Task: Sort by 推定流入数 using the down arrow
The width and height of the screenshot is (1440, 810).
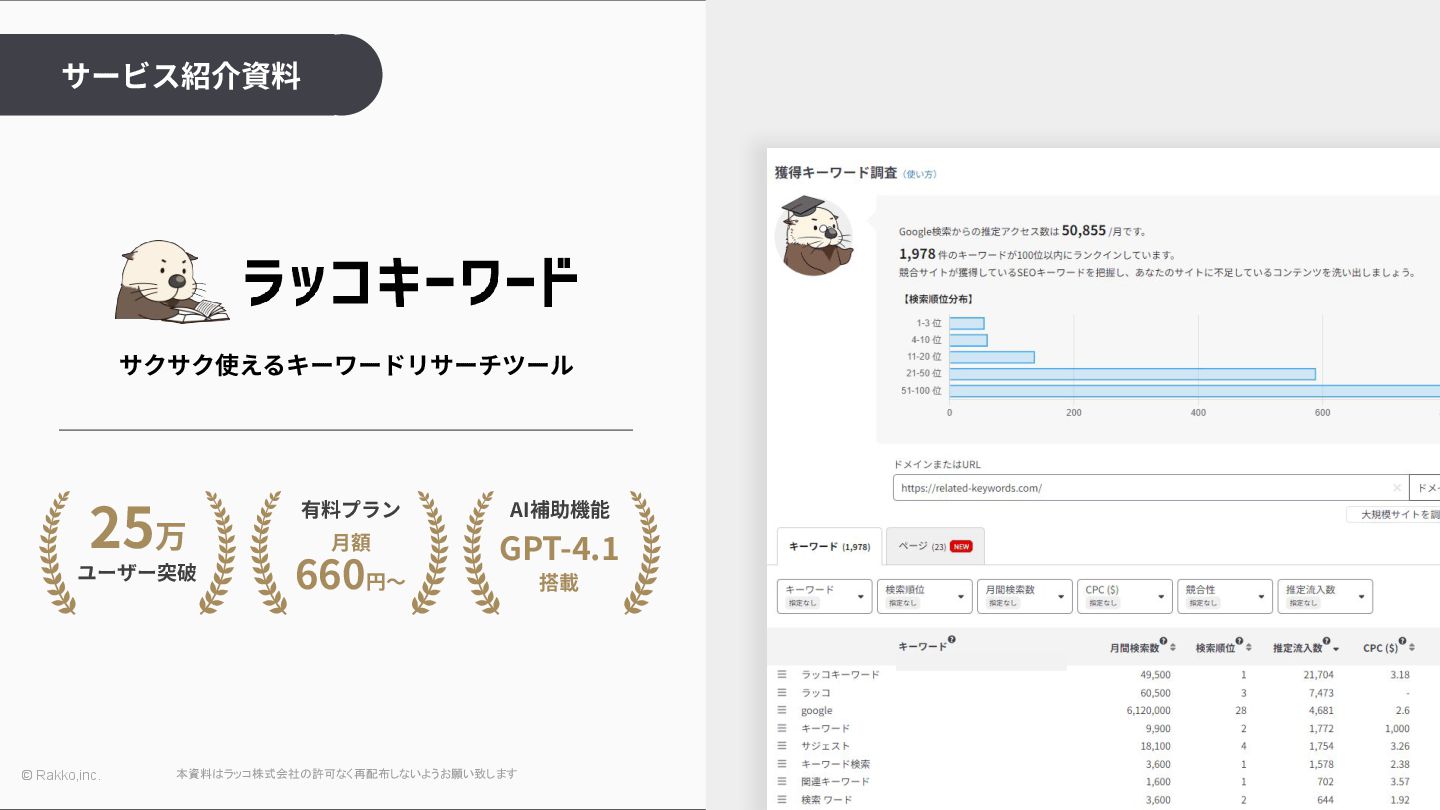Action: [x=1337, y=649]
